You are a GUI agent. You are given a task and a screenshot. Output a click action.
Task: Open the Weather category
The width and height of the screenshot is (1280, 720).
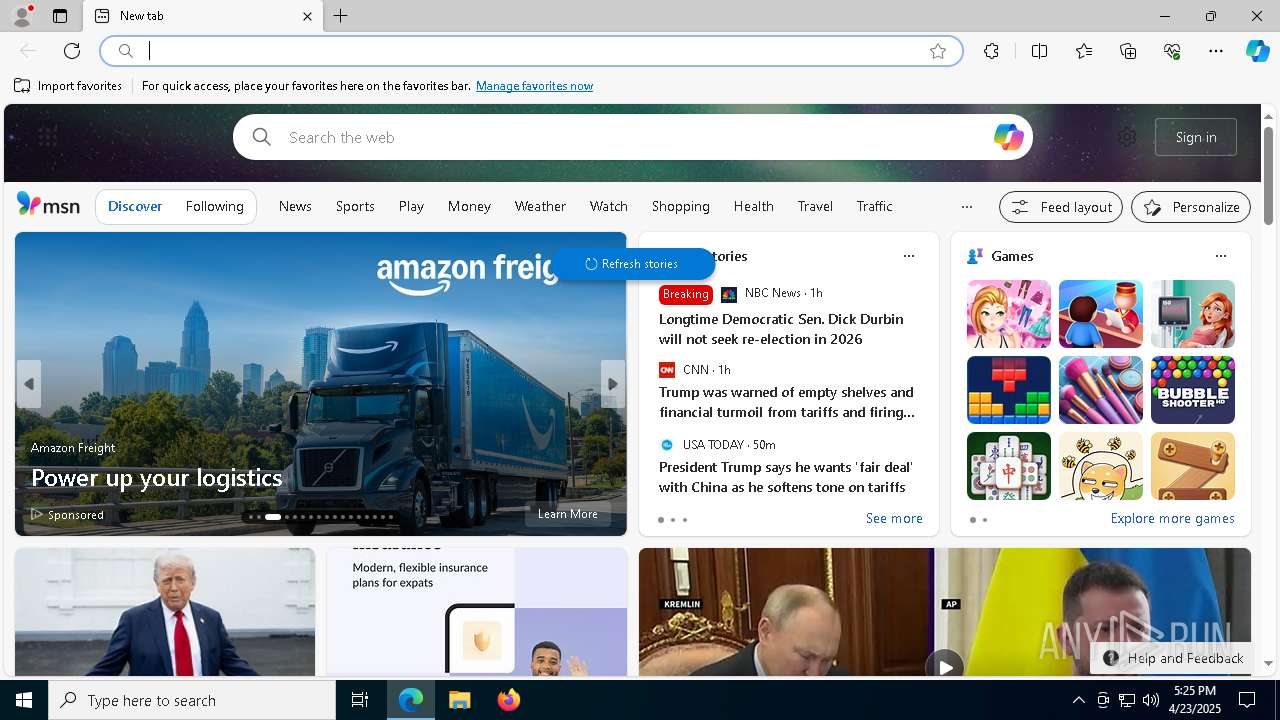(x=540, y=206)
